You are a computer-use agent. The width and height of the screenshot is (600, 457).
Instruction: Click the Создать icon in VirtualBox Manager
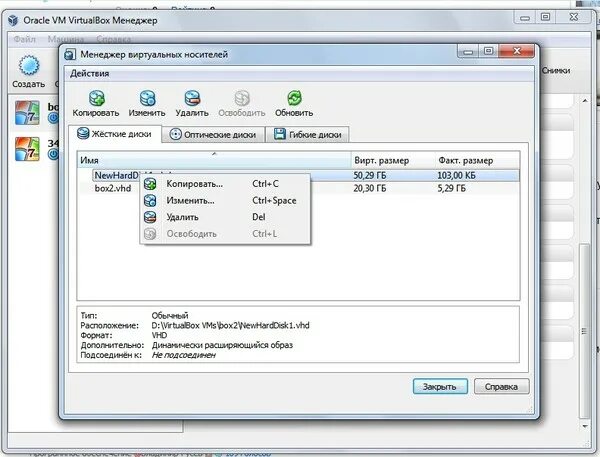tap(29, 66)
